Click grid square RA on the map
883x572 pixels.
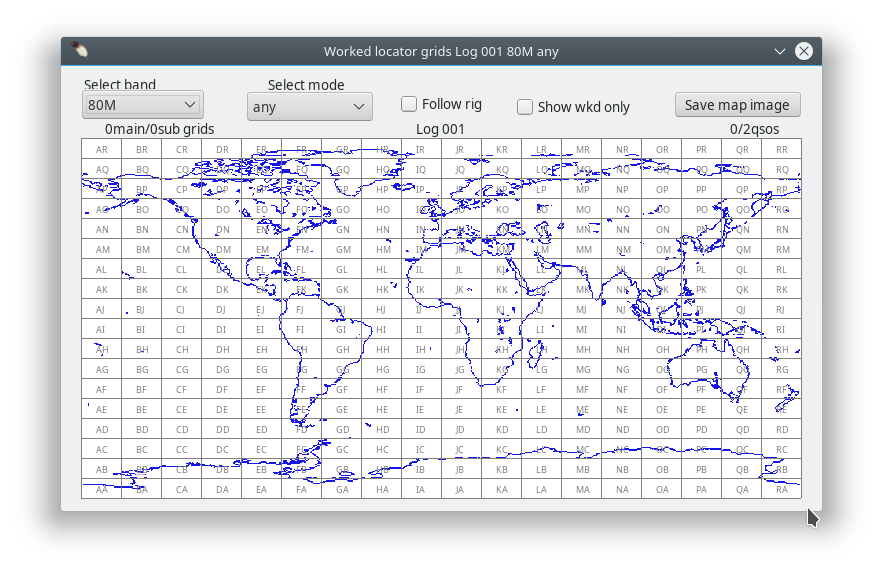(x=782, y=489)
